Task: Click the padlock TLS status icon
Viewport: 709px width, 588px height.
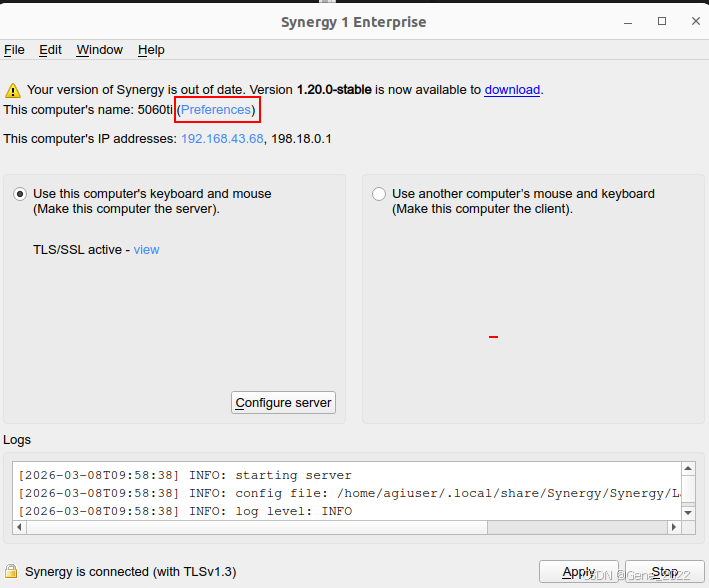Action: click(11, 571)
